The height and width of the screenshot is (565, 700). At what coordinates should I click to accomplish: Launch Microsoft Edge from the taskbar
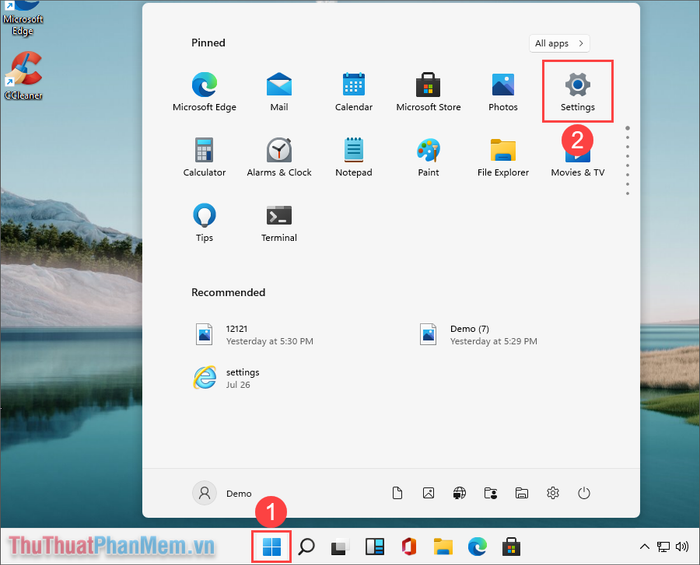tap(477, 547)
